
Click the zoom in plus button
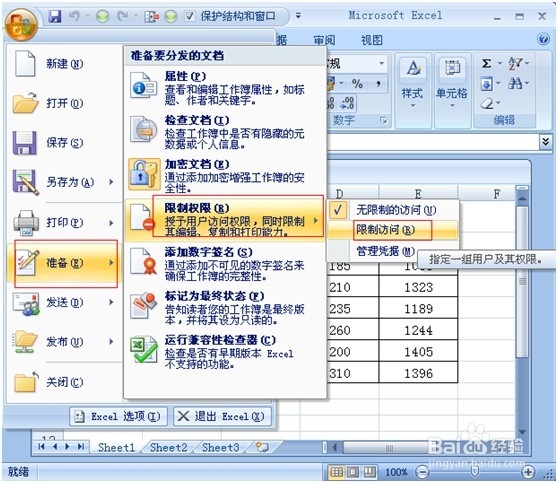coord(528,472)
